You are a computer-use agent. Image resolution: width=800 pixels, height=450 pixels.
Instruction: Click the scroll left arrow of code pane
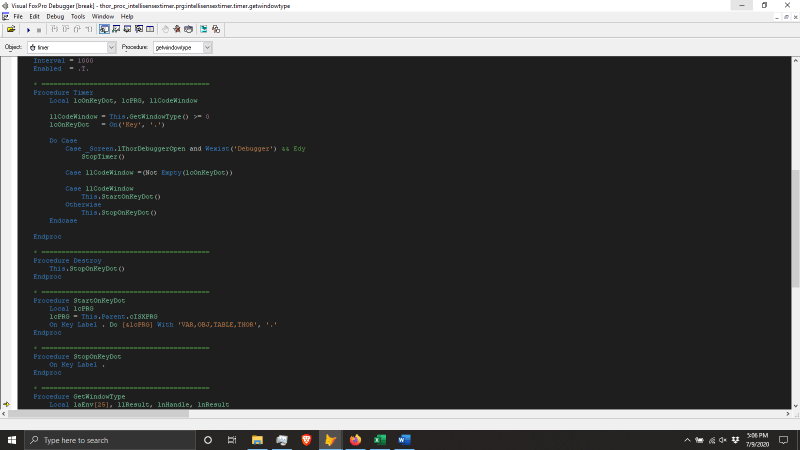(4, 414)
